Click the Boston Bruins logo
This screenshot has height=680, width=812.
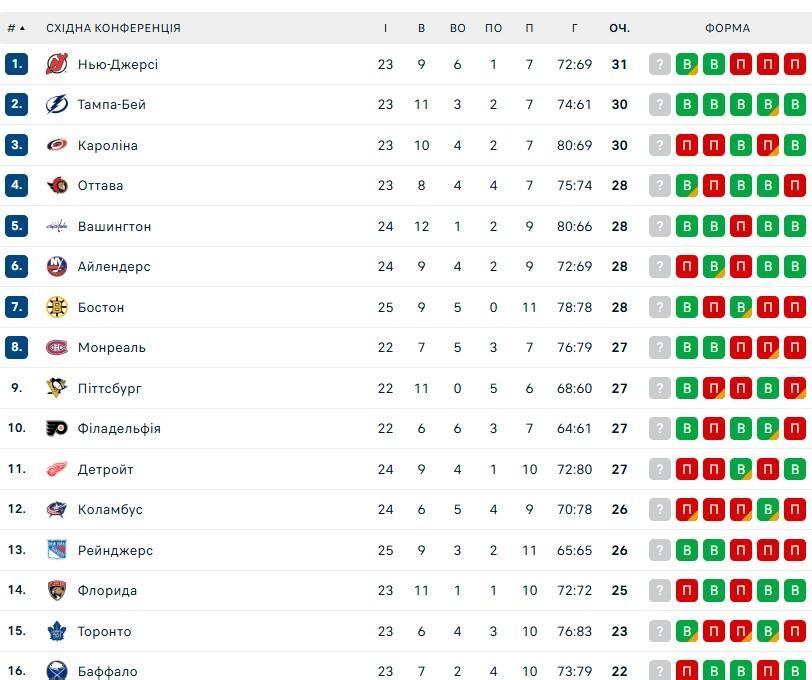tap(57, 307)
